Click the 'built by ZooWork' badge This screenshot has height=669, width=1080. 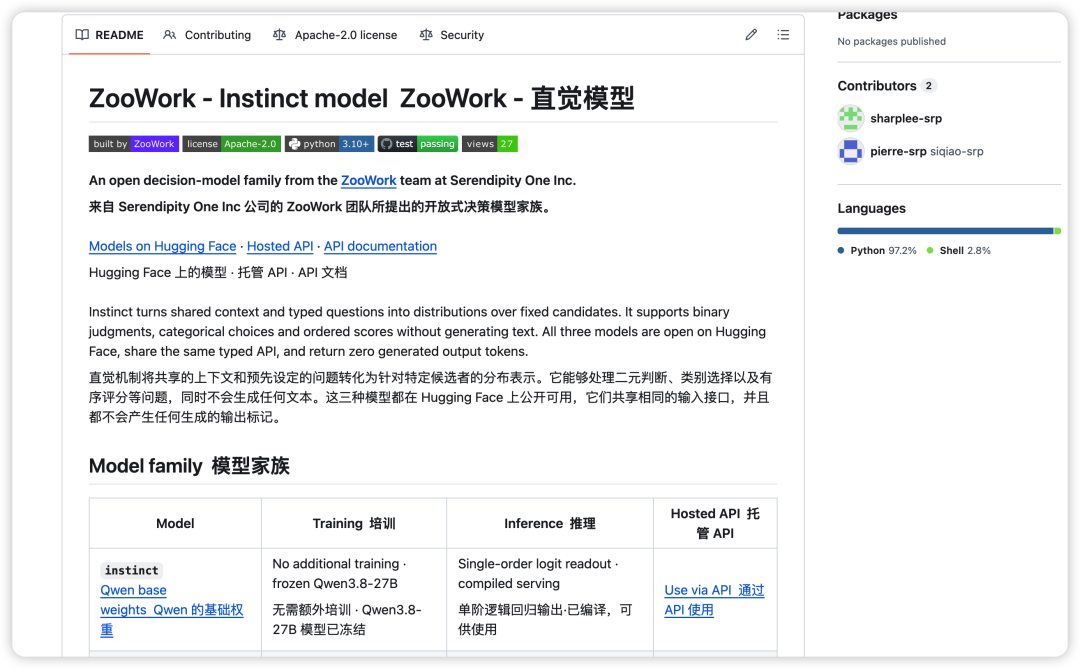coord(134,143)
